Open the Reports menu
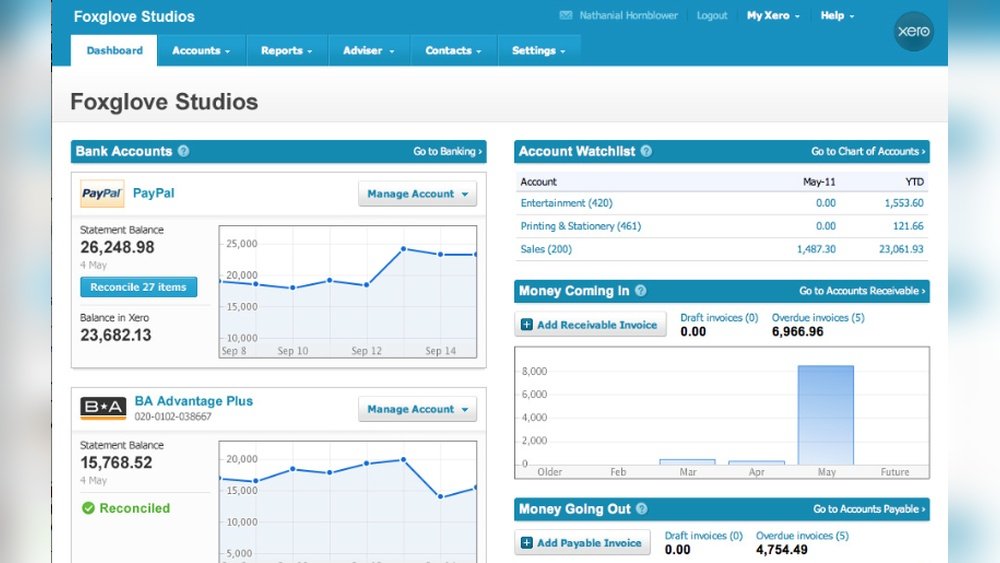The image size is (1000, 563). tap(286, 51)
